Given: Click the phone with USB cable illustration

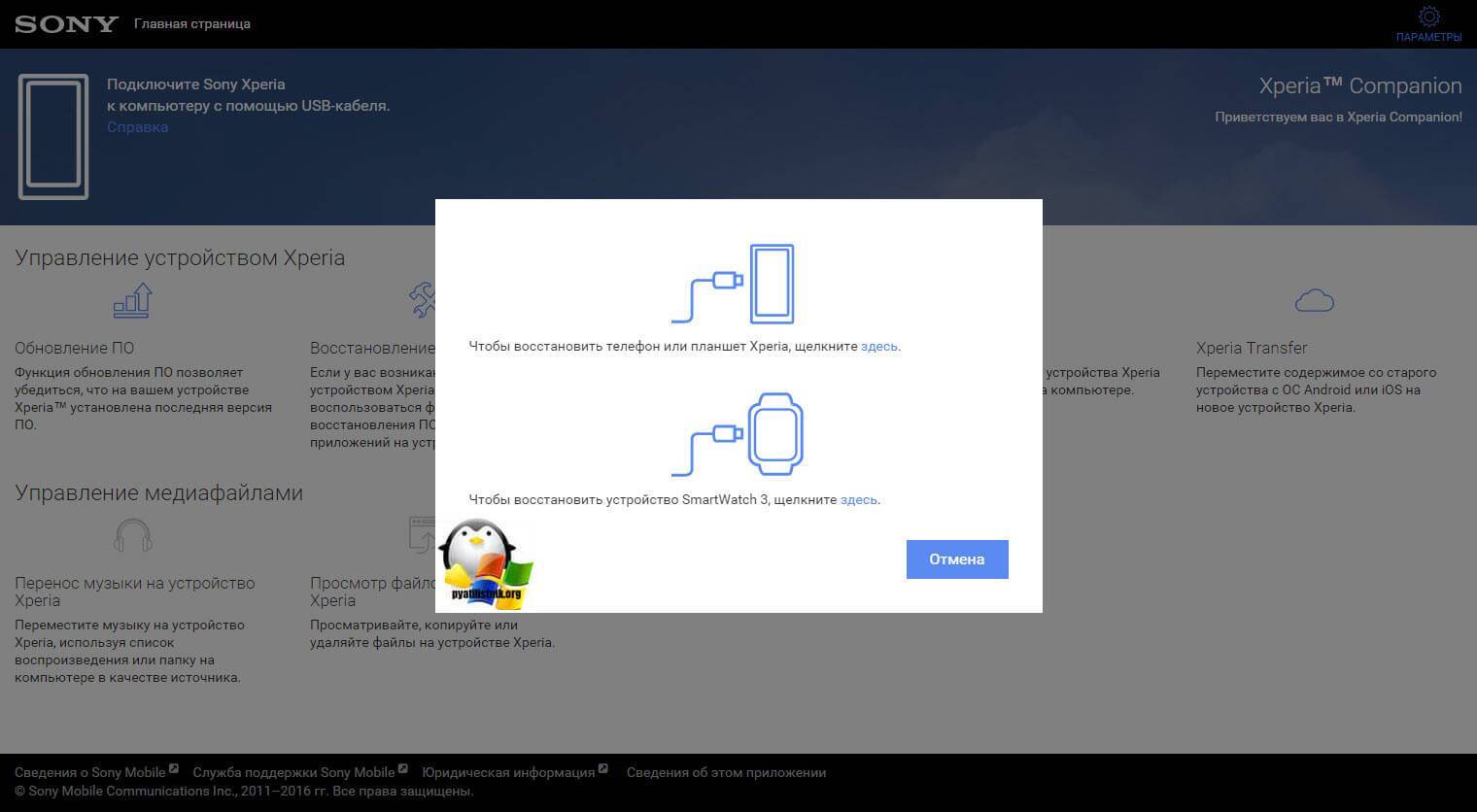Looking at the screenshot, I should (734, 284).
